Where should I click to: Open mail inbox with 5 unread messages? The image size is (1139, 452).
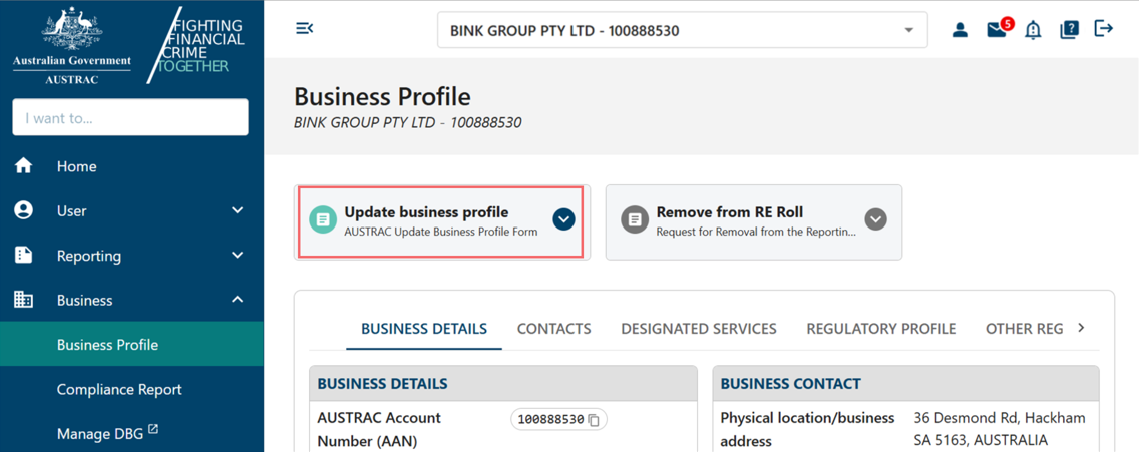[x=998, y=28]
